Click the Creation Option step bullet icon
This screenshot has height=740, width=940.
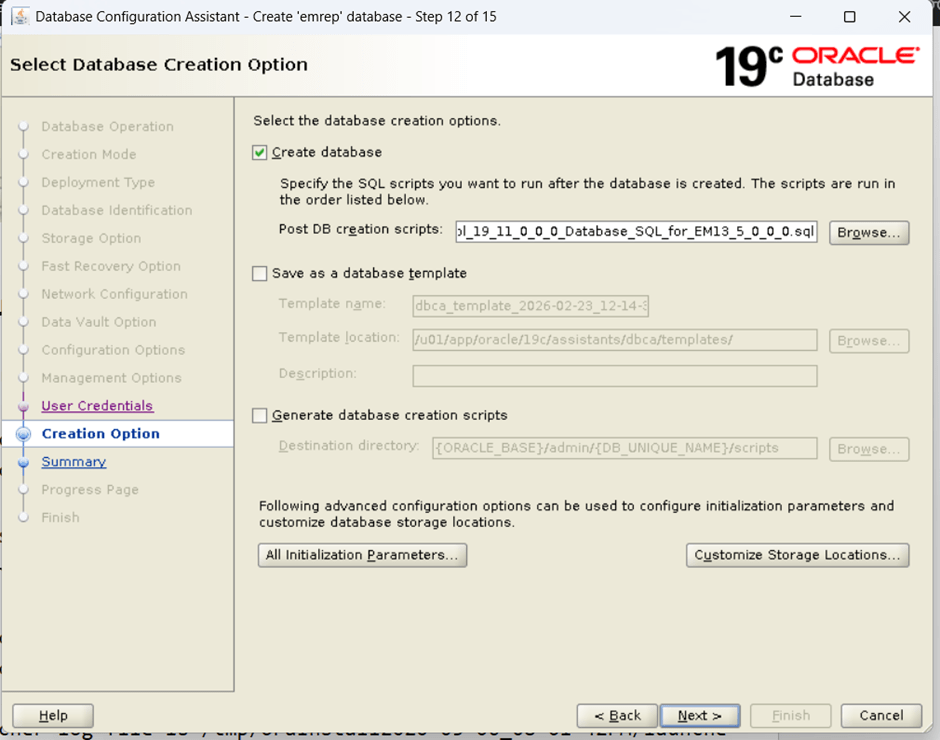[24, 434]
